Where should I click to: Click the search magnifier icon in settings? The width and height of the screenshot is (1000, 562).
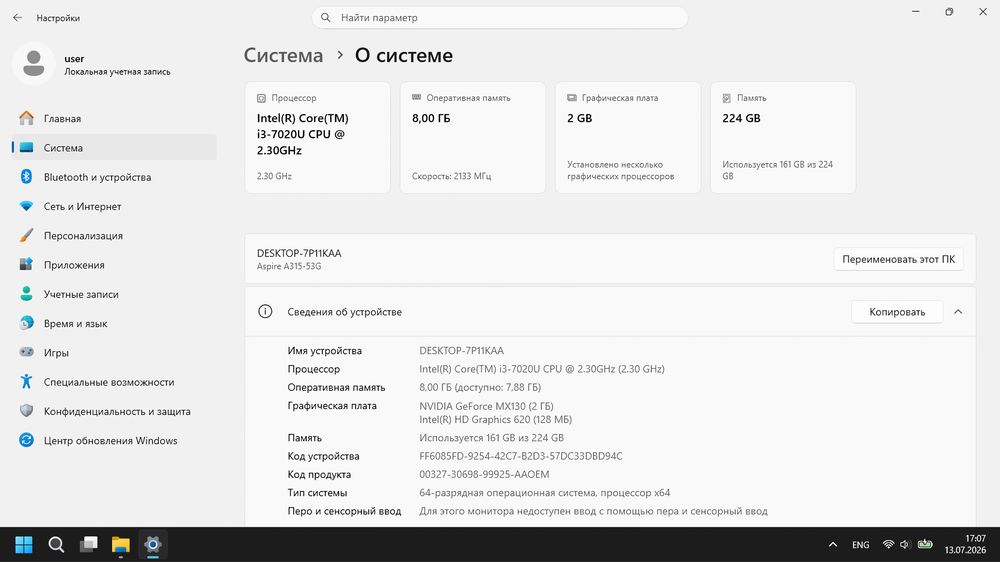coord(325,18)
